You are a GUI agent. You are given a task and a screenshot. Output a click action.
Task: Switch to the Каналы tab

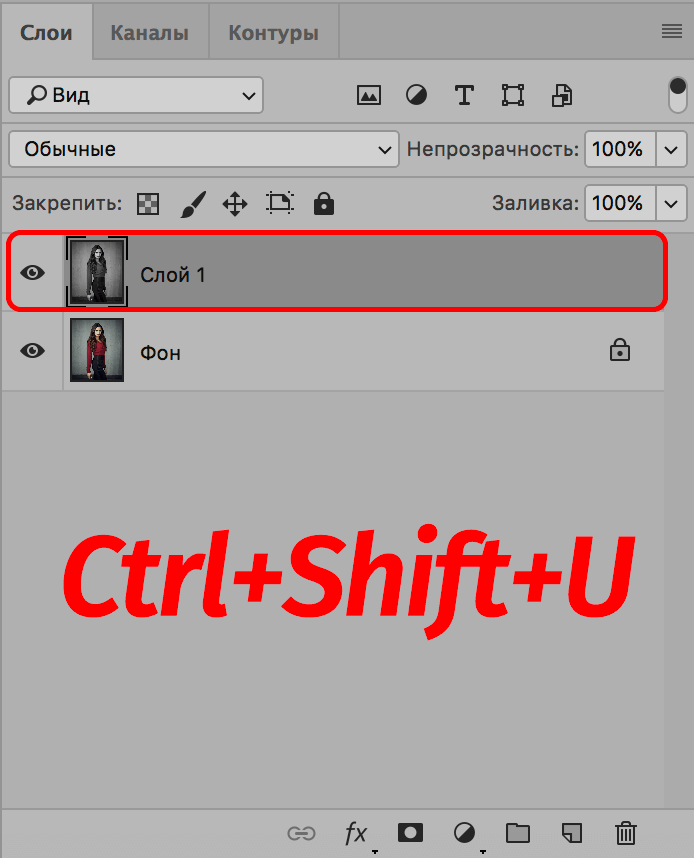[x=150, y=33]
